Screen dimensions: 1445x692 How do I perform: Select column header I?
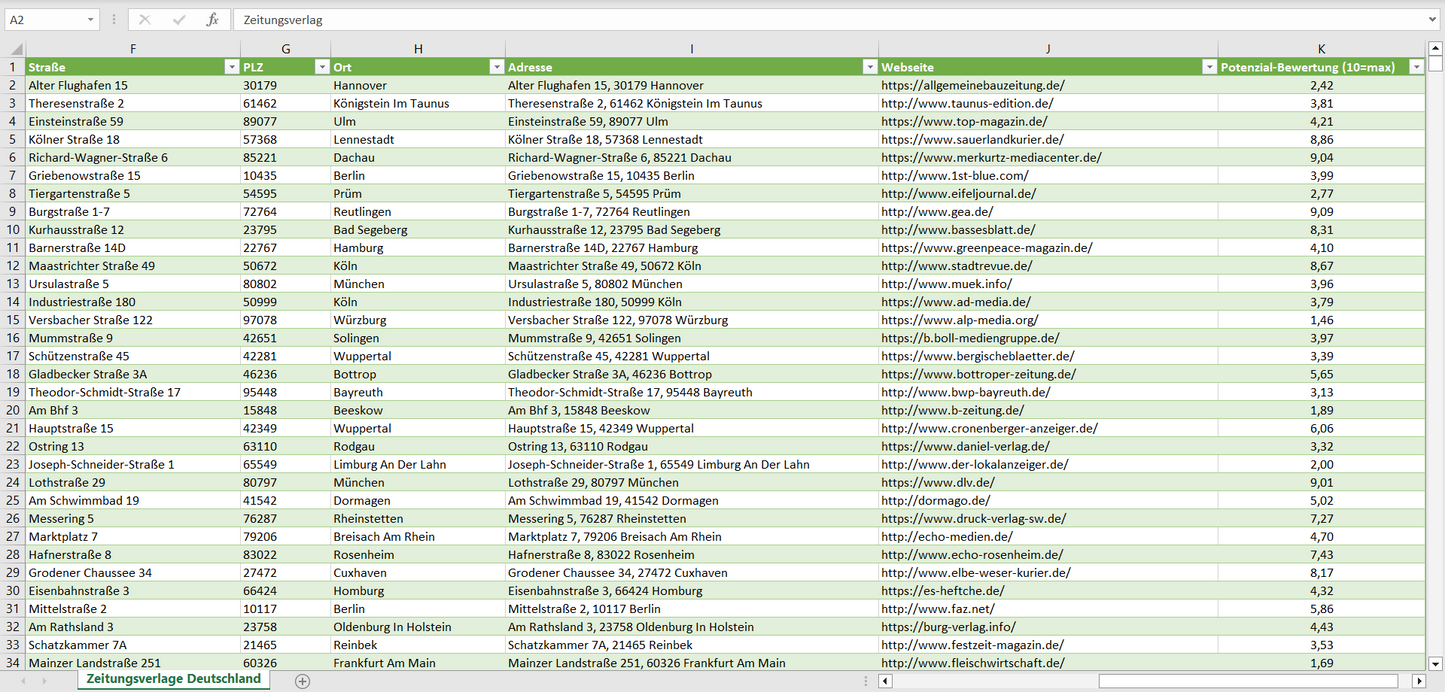(691, 49)
